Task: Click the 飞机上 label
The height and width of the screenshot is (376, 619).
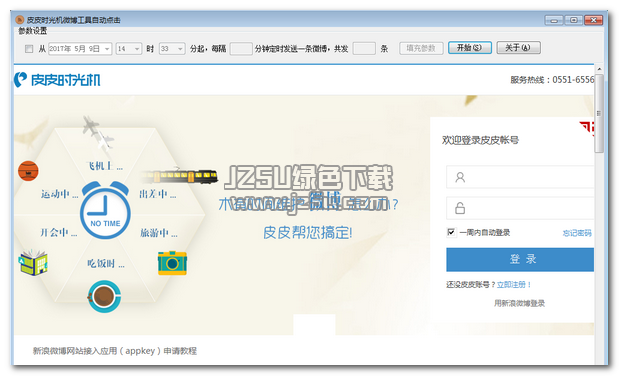Action: [105, 166]
